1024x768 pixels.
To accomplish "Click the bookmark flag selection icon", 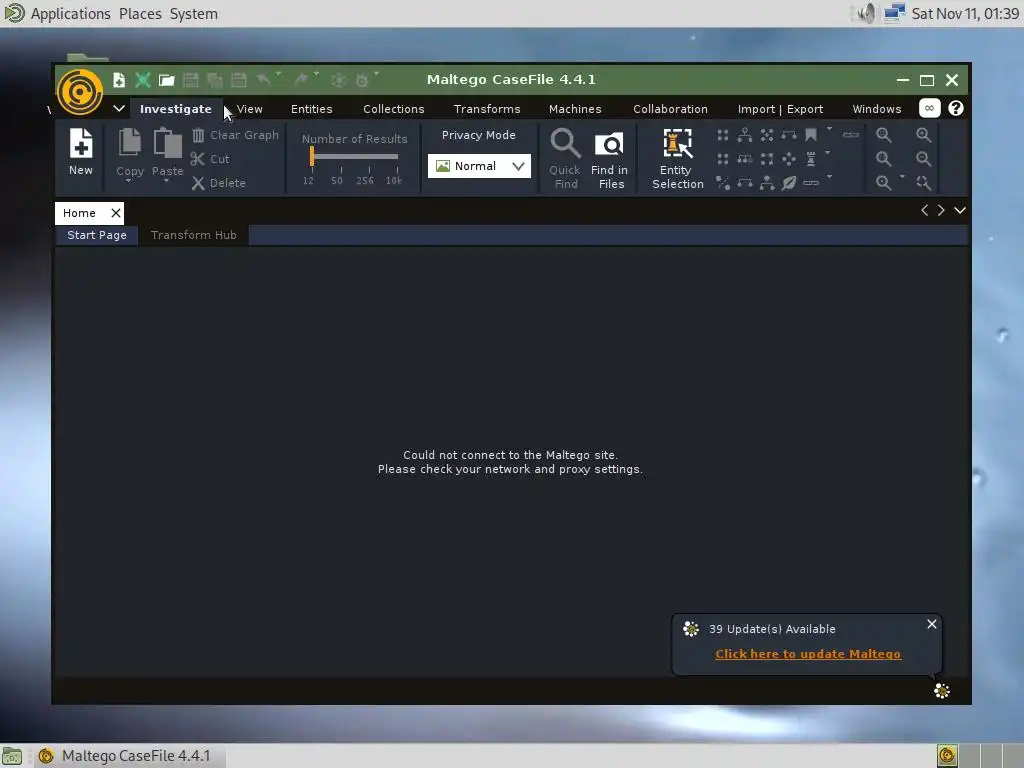I will coord(810,135).
